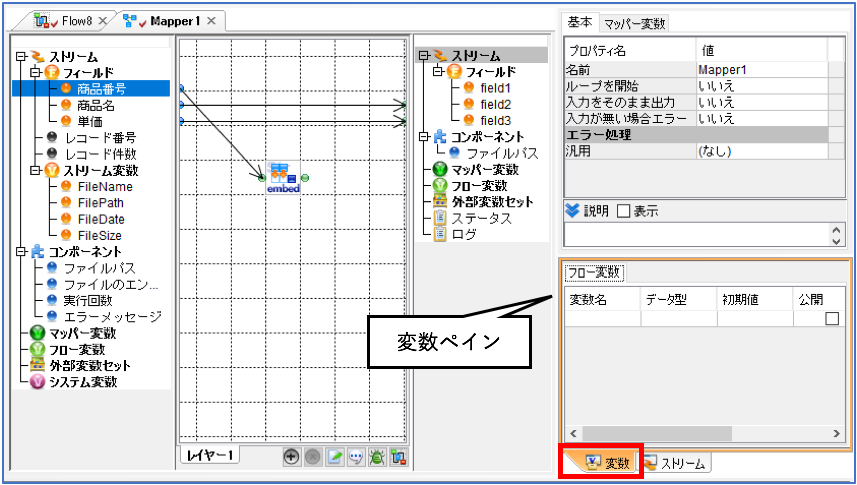This screenshot has height=485, width=857.
Task: Collapse the source コンポーネント node
Action: pos(21,252)
